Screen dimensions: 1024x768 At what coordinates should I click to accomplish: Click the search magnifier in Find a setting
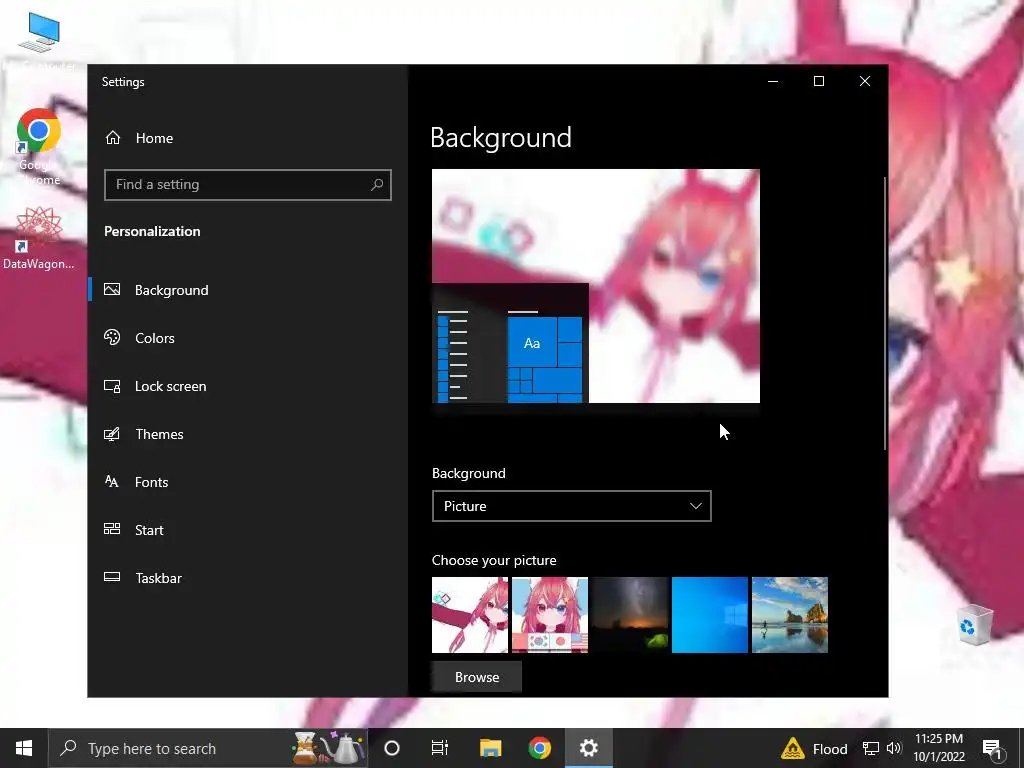(377, 185)
